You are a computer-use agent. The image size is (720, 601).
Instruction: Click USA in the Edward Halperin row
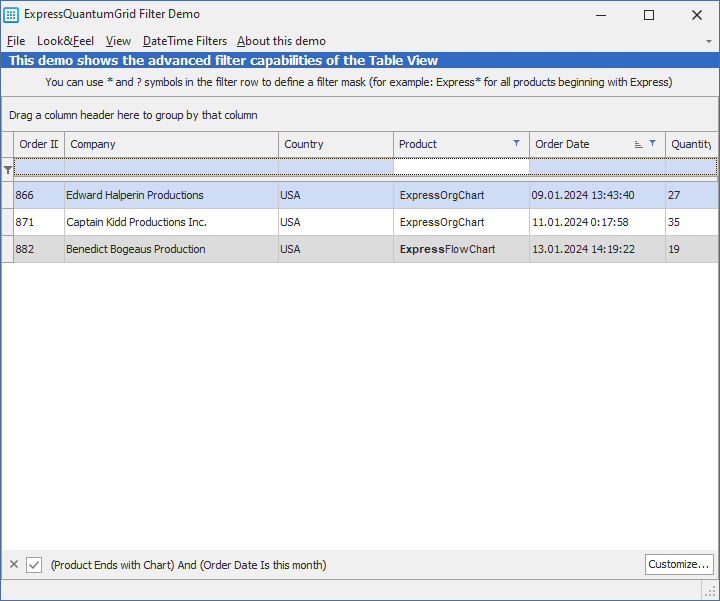336,195
